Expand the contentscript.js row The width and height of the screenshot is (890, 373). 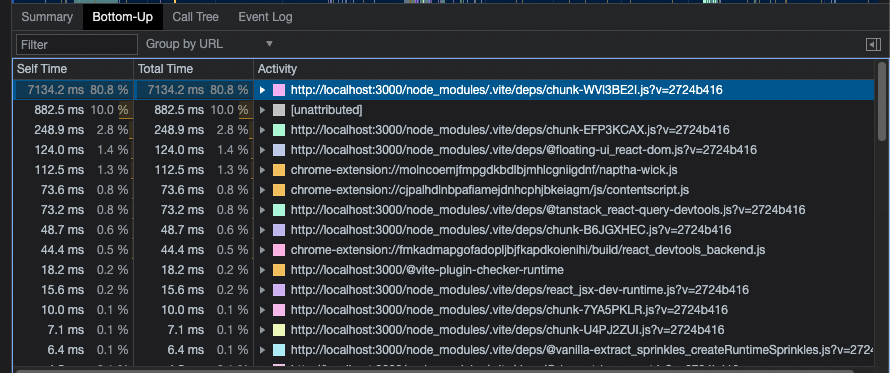point(262,190)
